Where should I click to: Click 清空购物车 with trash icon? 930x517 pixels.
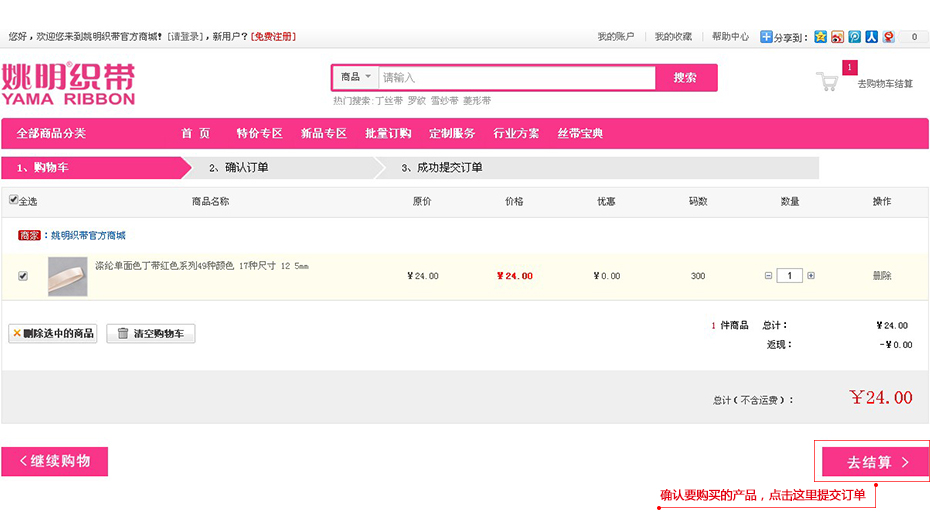(x=151, y=334)
